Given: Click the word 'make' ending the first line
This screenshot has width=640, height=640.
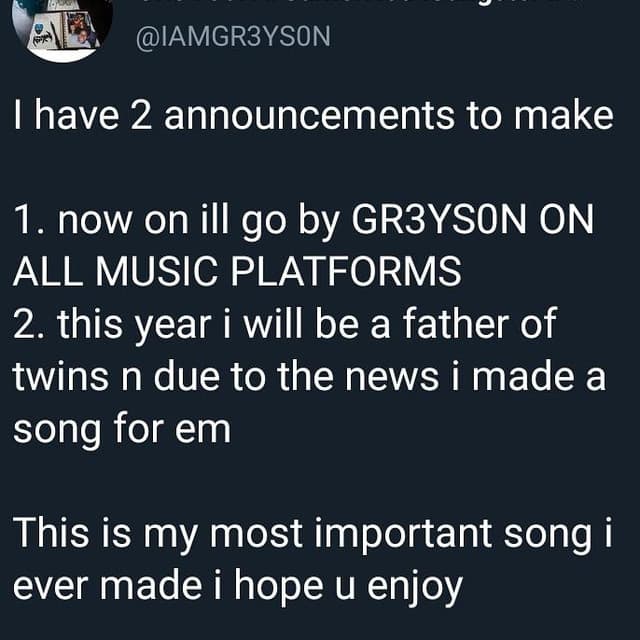Looking at the screenshot, I should tap(564, 116).
